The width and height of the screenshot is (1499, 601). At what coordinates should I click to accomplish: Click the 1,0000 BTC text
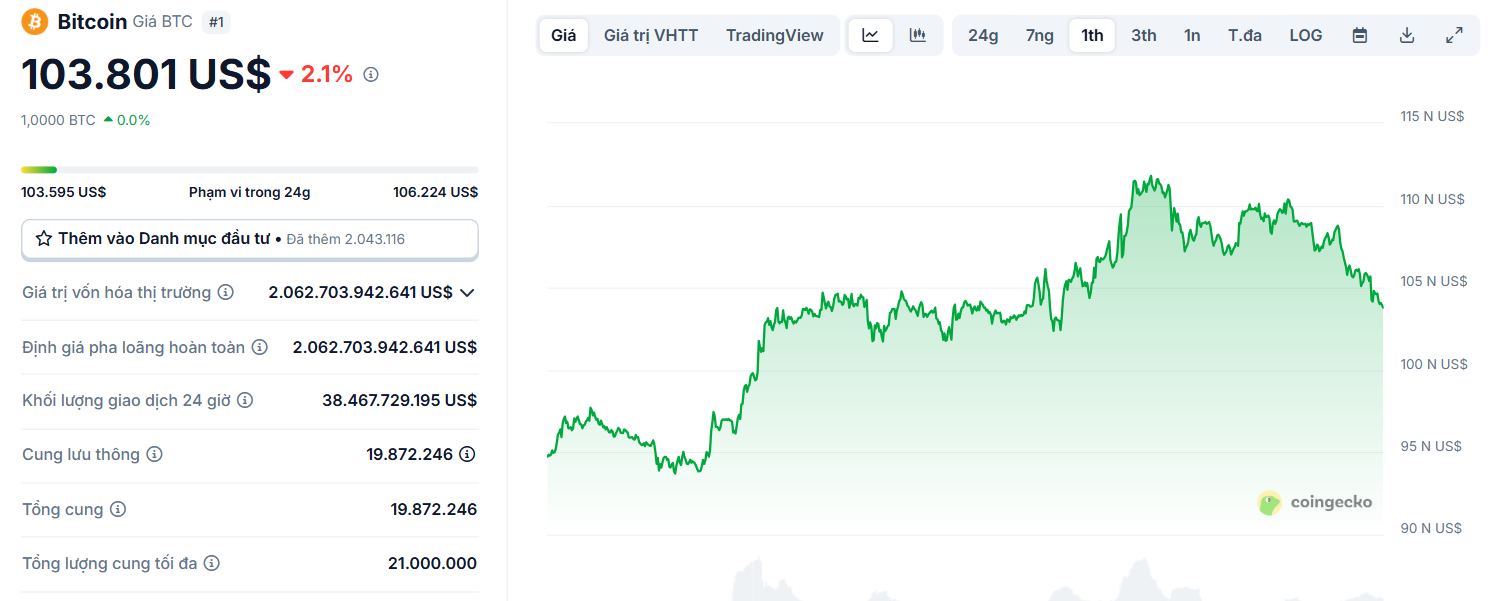coord(58,120)
